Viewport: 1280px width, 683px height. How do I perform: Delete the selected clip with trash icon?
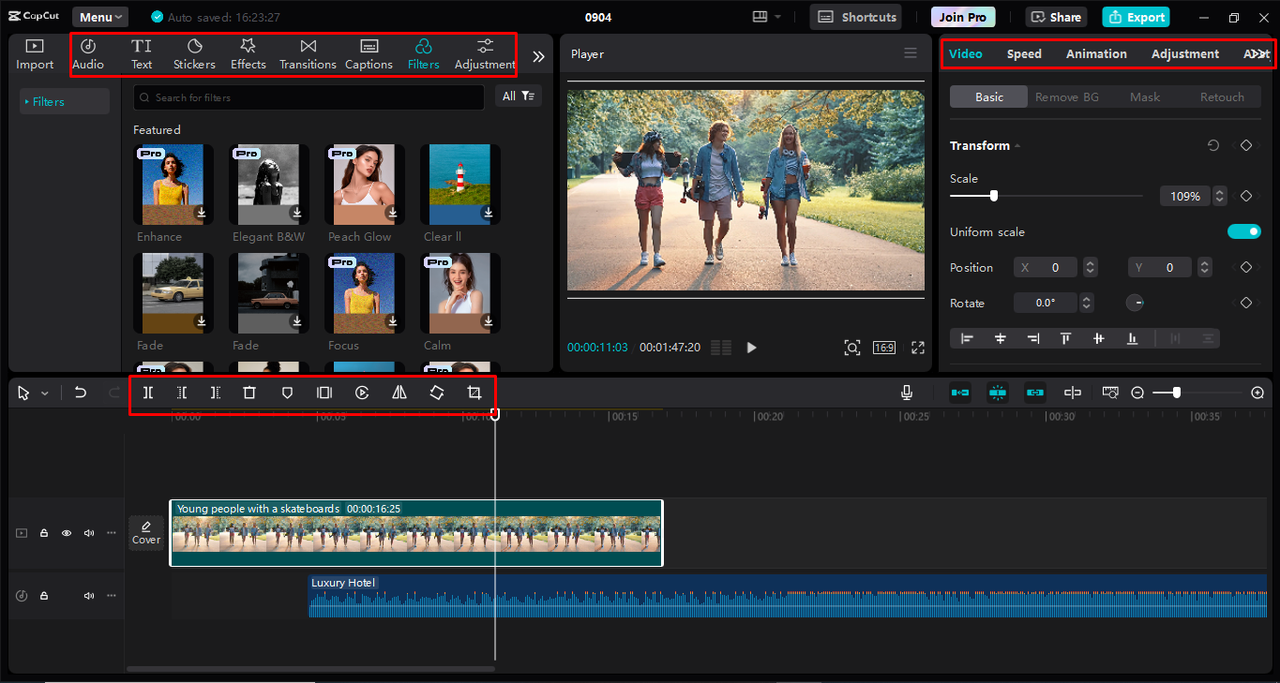pyautogui.click(x=250, y=393)
